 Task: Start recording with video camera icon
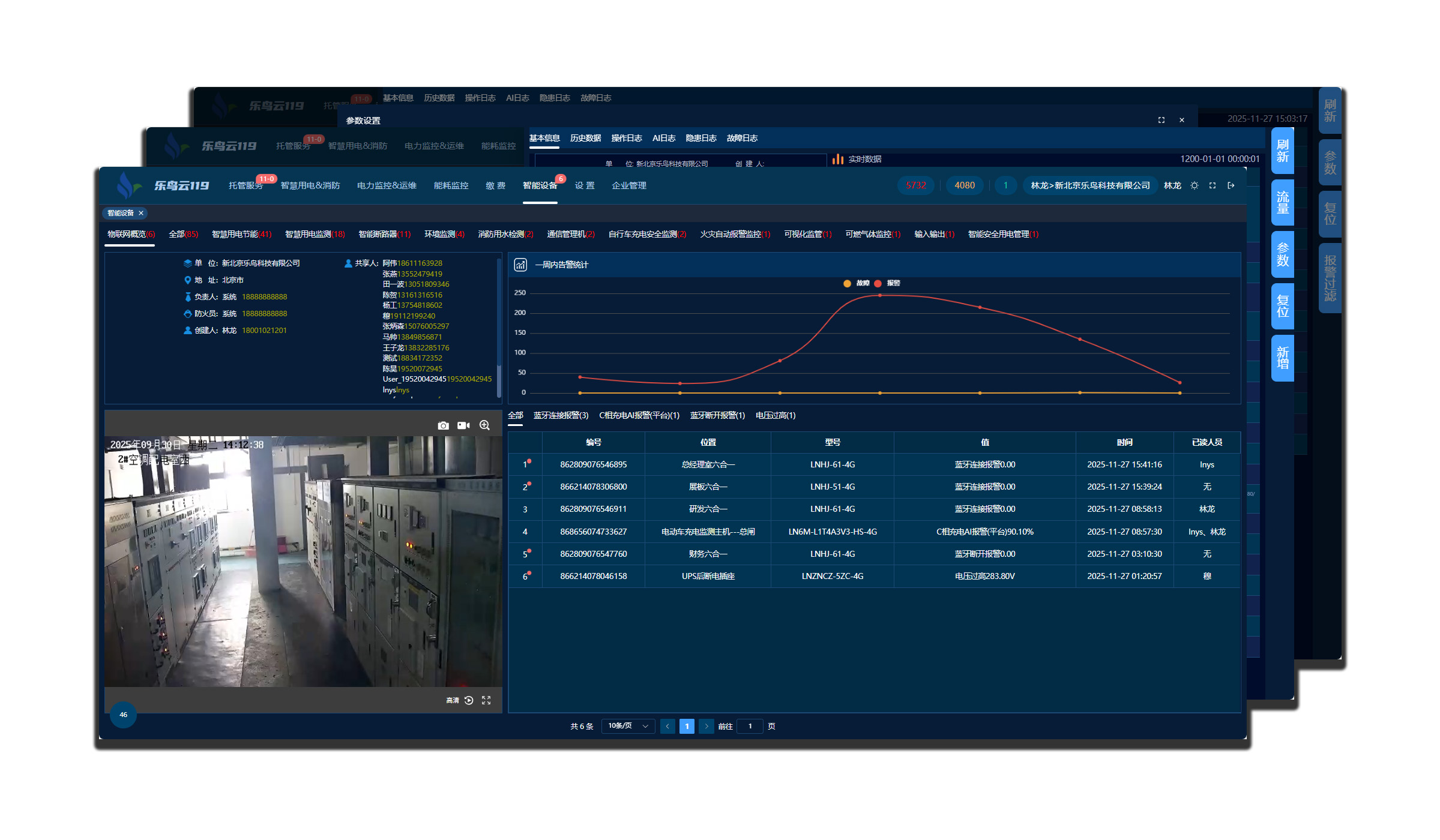click(463, 425)
